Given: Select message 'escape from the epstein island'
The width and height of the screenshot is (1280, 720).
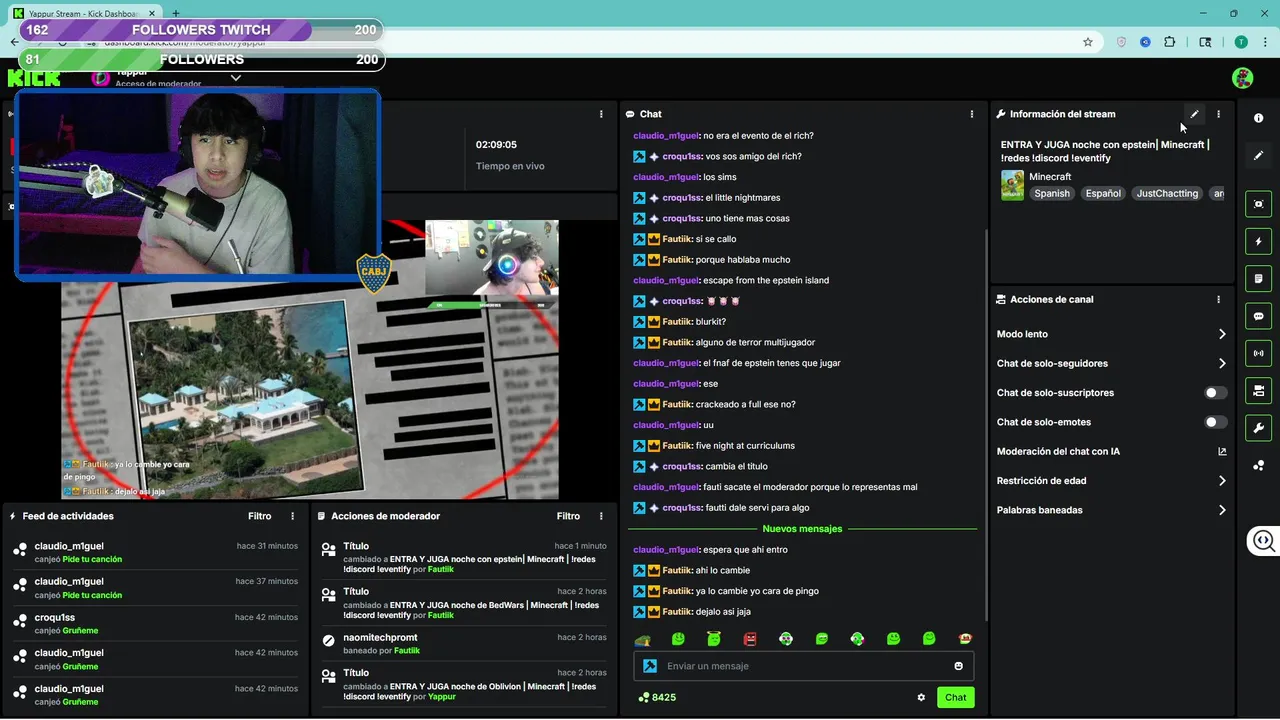Looking at the screenshot, I should click(x=766, y=280).
